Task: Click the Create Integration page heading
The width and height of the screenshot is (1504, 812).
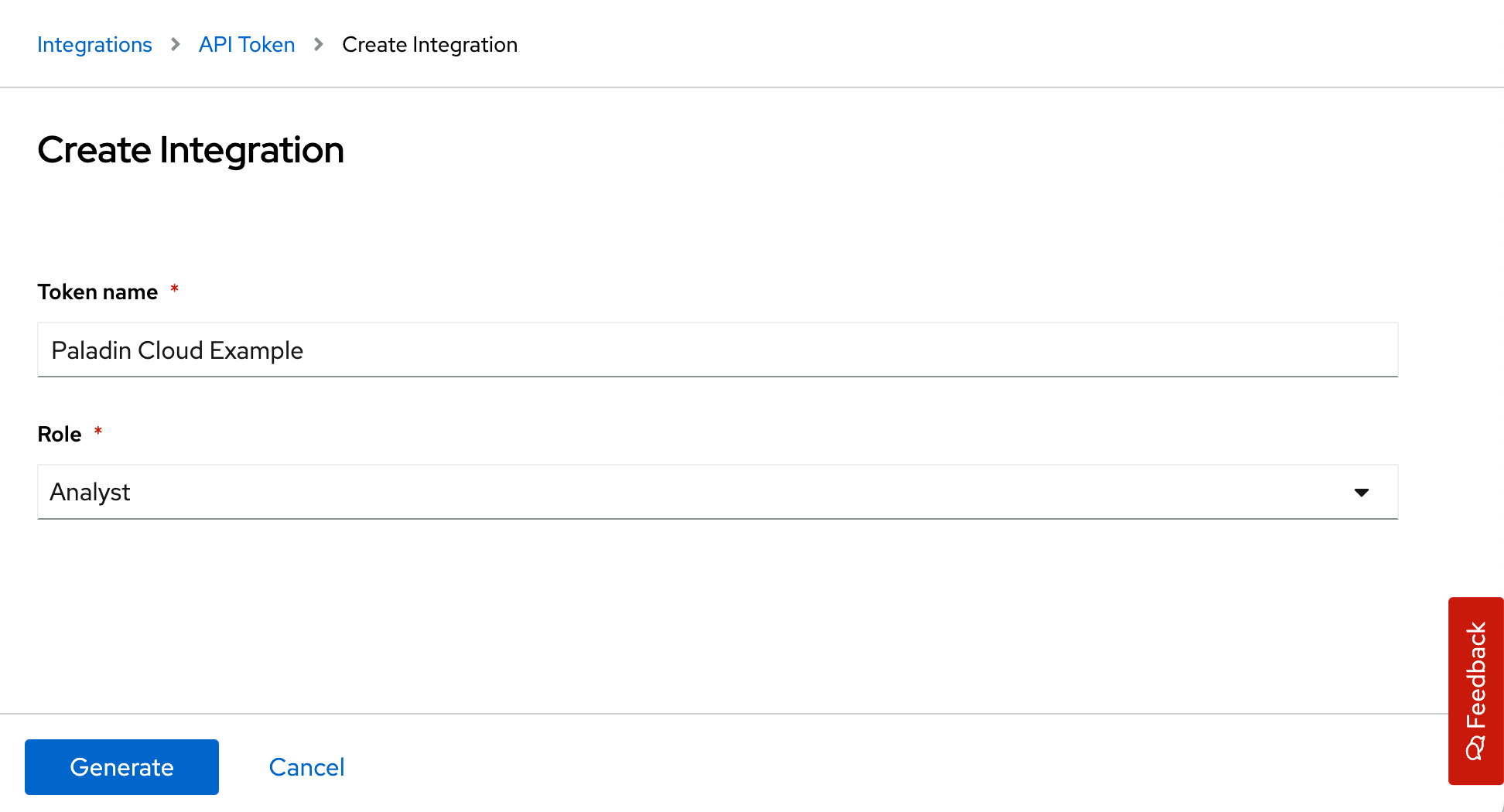Action: click(x=190, y=150)
